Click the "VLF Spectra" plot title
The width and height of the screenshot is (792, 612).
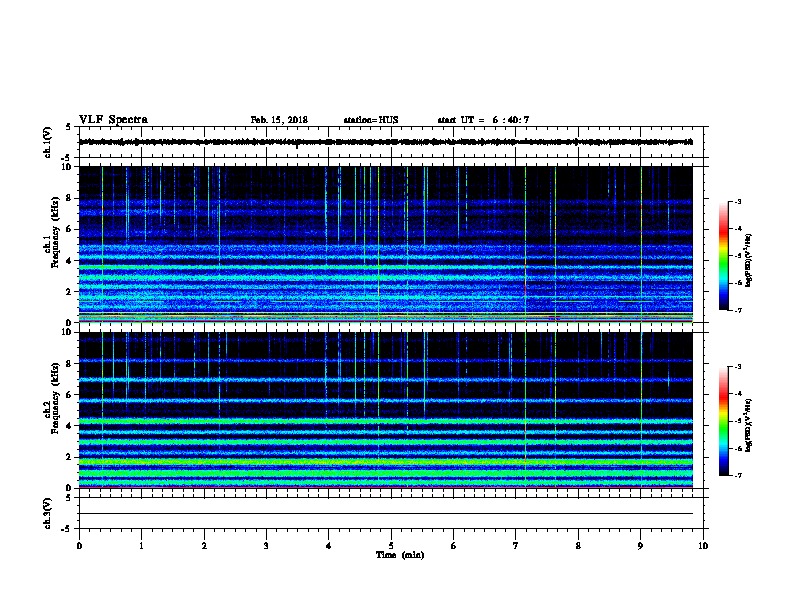tap(113, 120)
